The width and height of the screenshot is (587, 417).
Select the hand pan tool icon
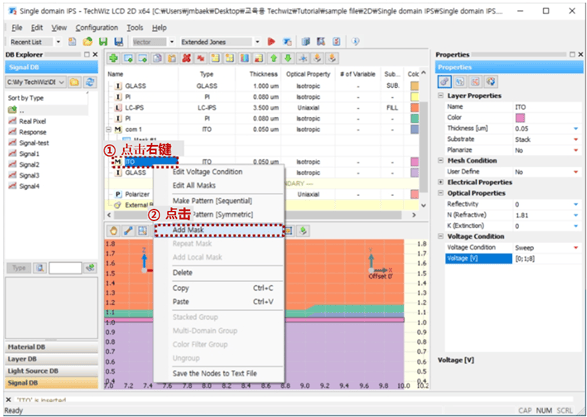pyautogui.click(x=113, y=231)
